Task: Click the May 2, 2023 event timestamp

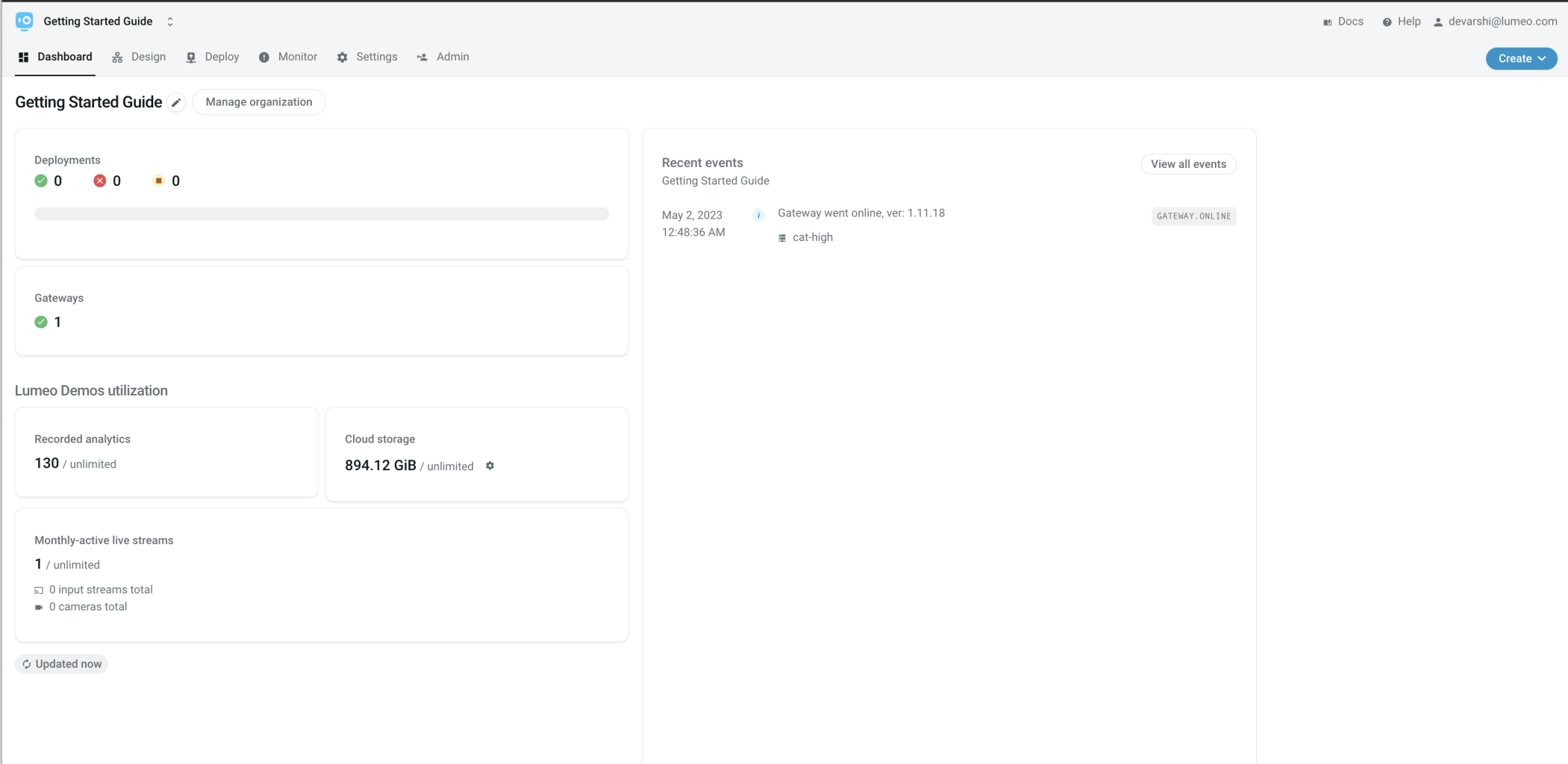Action: [x=693, y=224]
